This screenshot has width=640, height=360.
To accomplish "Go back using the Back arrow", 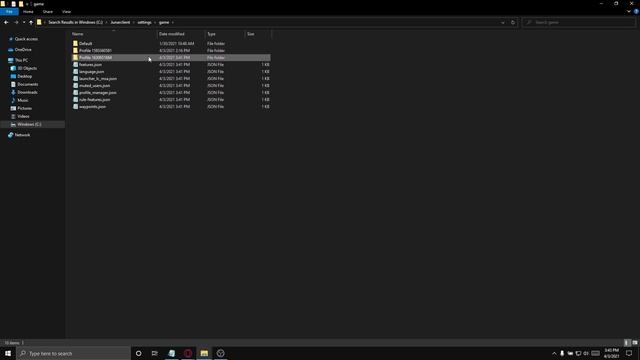I will tap(6, 22).
